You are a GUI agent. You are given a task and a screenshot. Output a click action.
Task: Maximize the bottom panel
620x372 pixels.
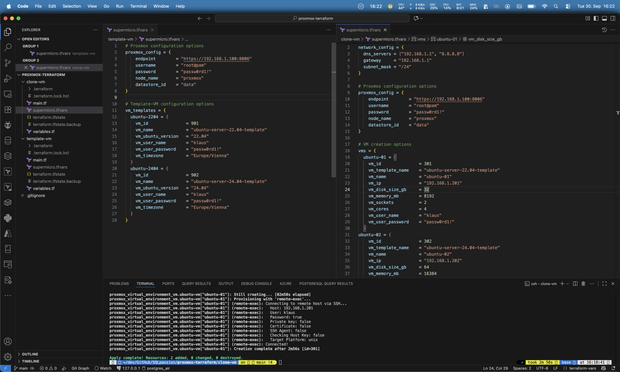tap(604, 283)
